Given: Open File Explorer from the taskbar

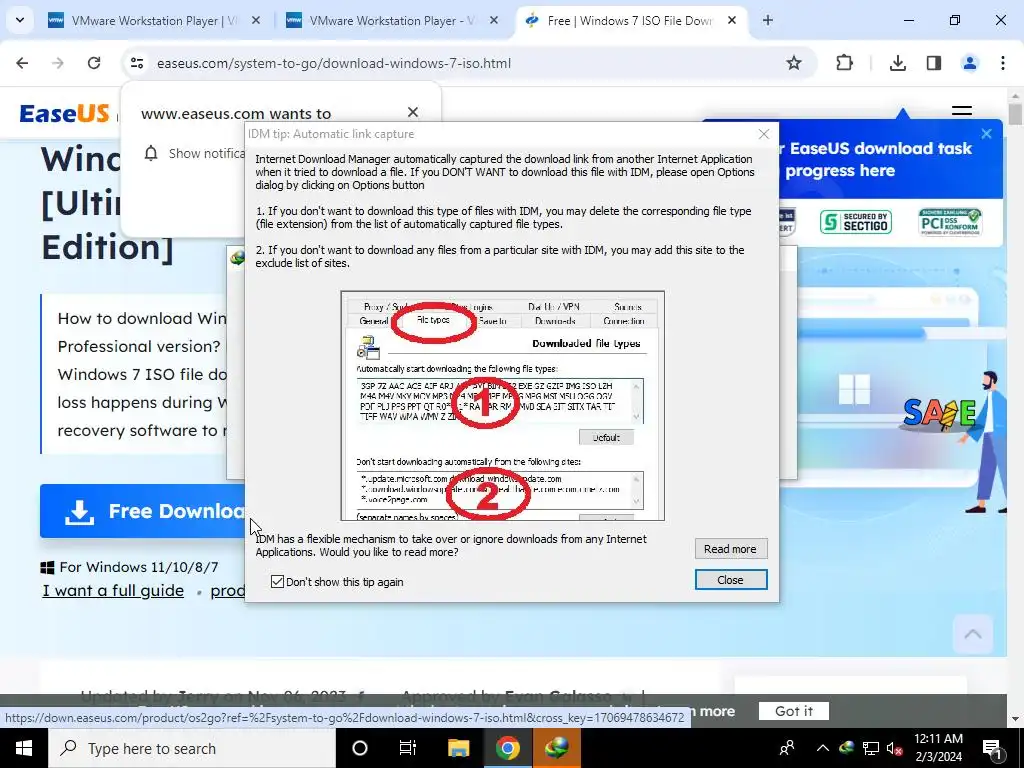Looking at the screenshot, I should pos(458,748).
